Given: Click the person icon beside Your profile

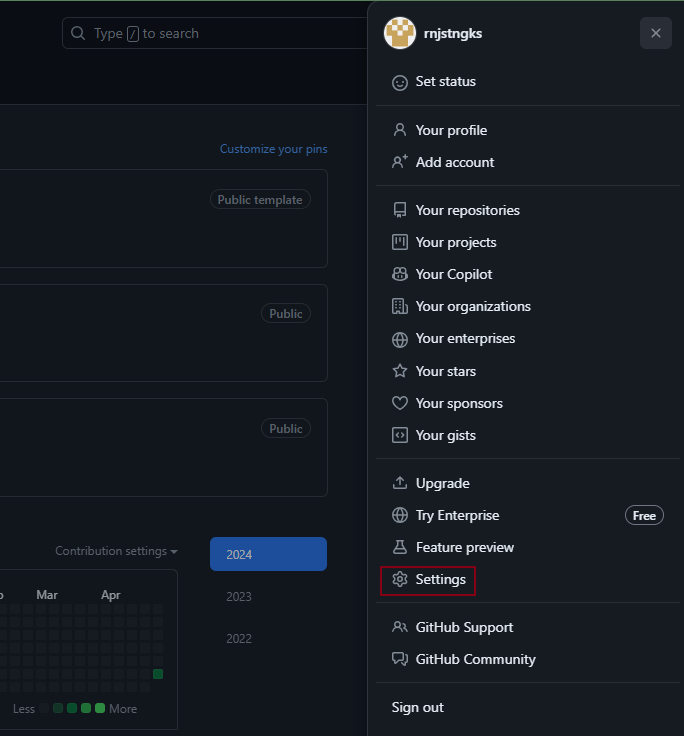Looking at the screenshot, I should tap(400, 130).
